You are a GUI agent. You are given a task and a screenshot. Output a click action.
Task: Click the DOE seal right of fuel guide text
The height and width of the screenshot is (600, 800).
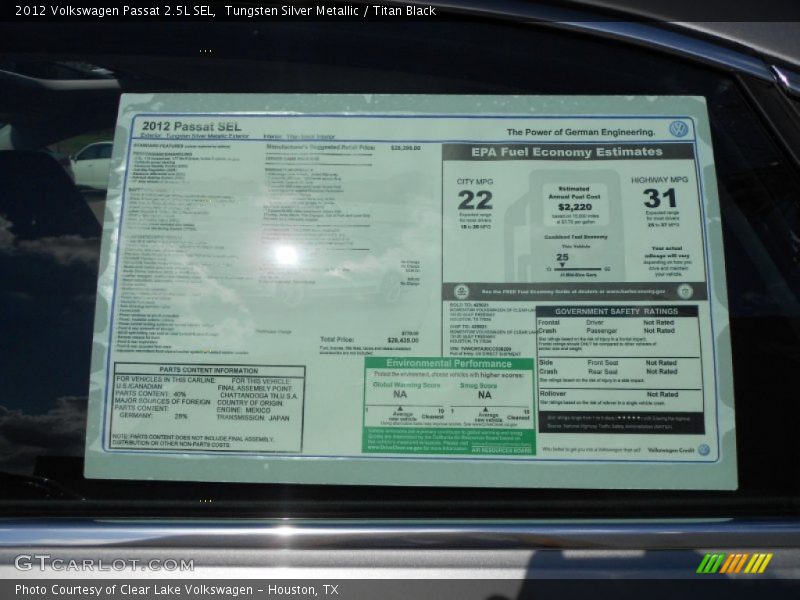684,291
